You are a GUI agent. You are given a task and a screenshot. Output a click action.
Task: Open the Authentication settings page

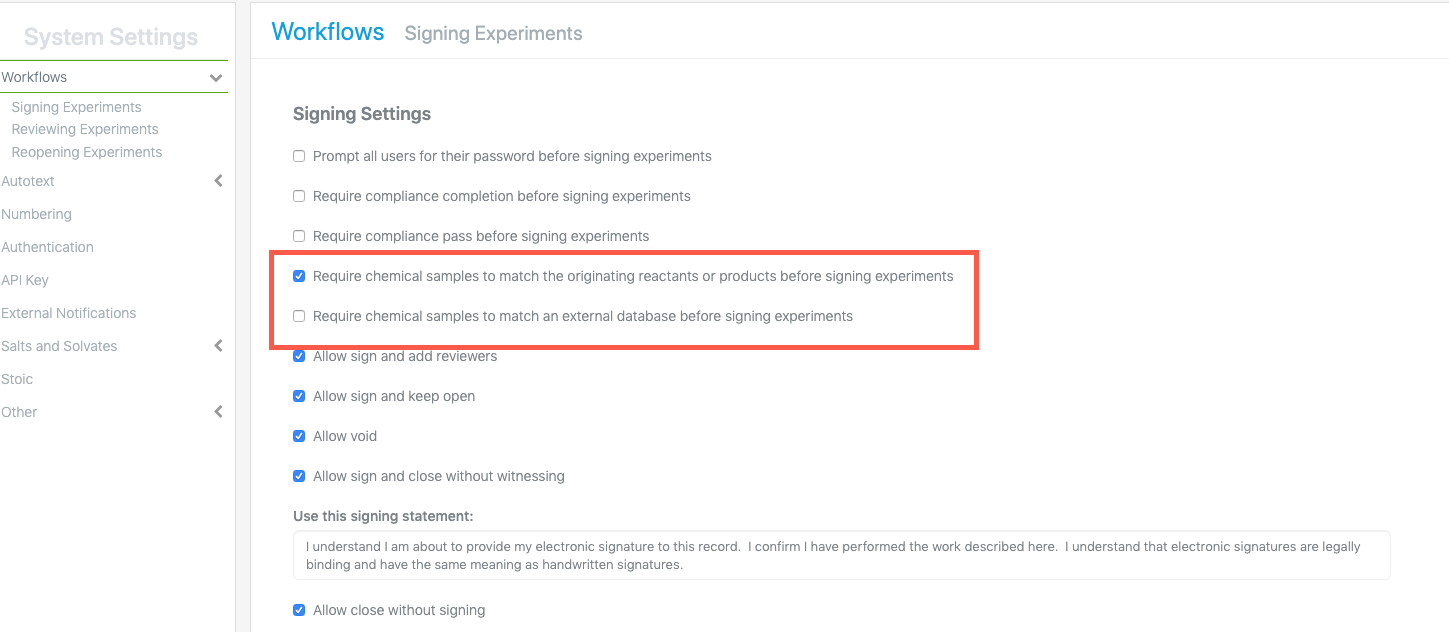tap(47, 247)
